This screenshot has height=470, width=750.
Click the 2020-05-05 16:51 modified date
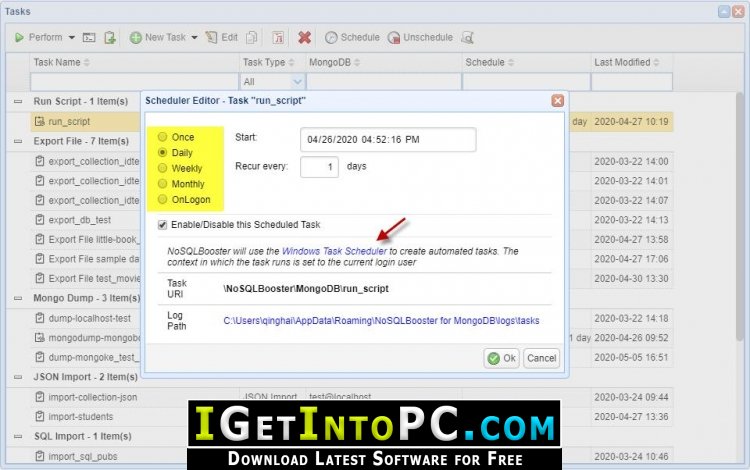tap(631, 358)
